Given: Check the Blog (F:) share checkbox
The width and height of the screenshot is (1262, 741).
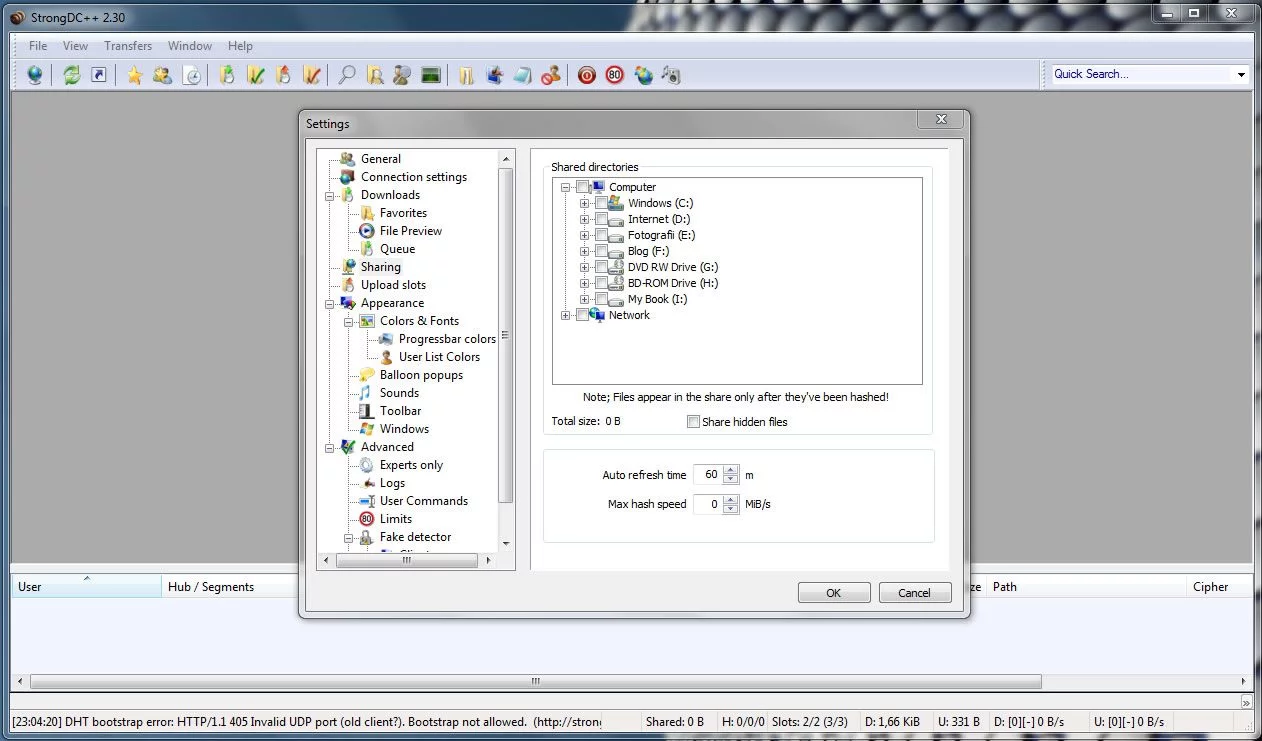Looking at the screenshot, I should click(601, 251).
